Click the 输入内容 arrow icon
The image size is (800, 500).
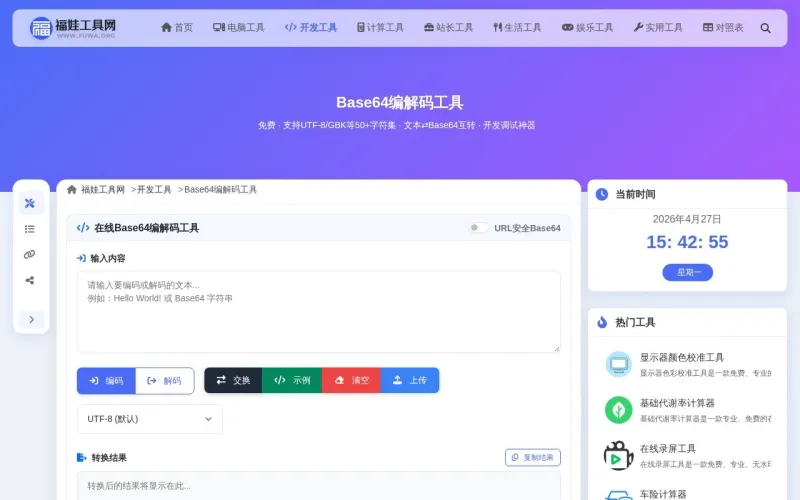[x=81, y=258]
